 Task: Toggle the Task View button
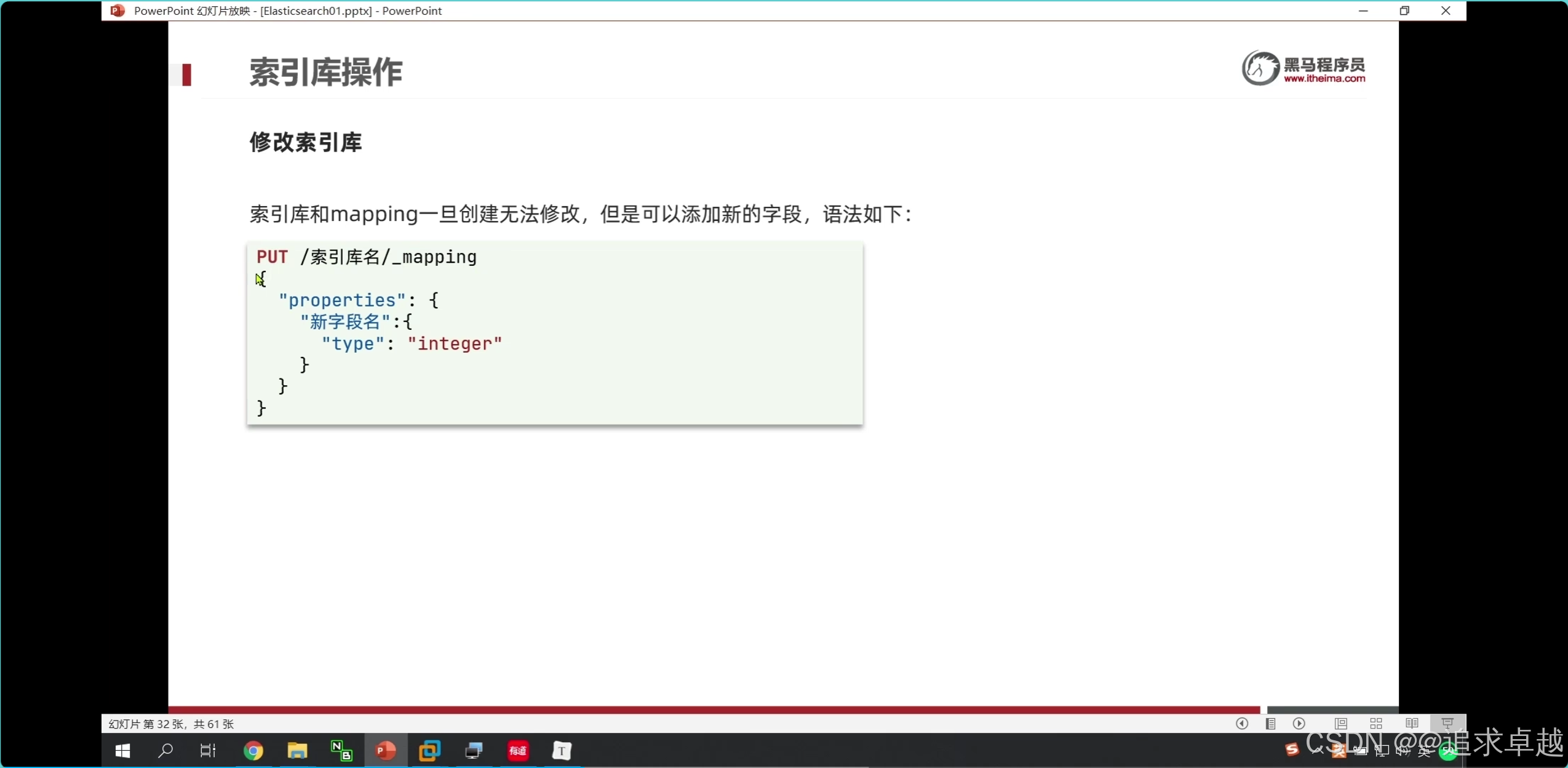pos(208,751)
